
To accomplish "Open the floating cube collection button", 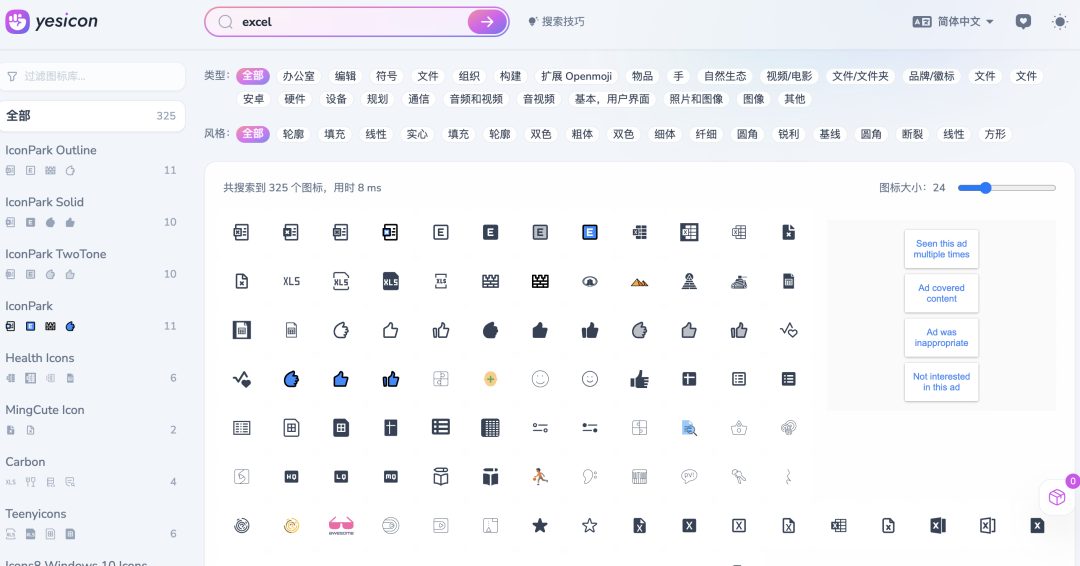I will tap(1057, 497).
